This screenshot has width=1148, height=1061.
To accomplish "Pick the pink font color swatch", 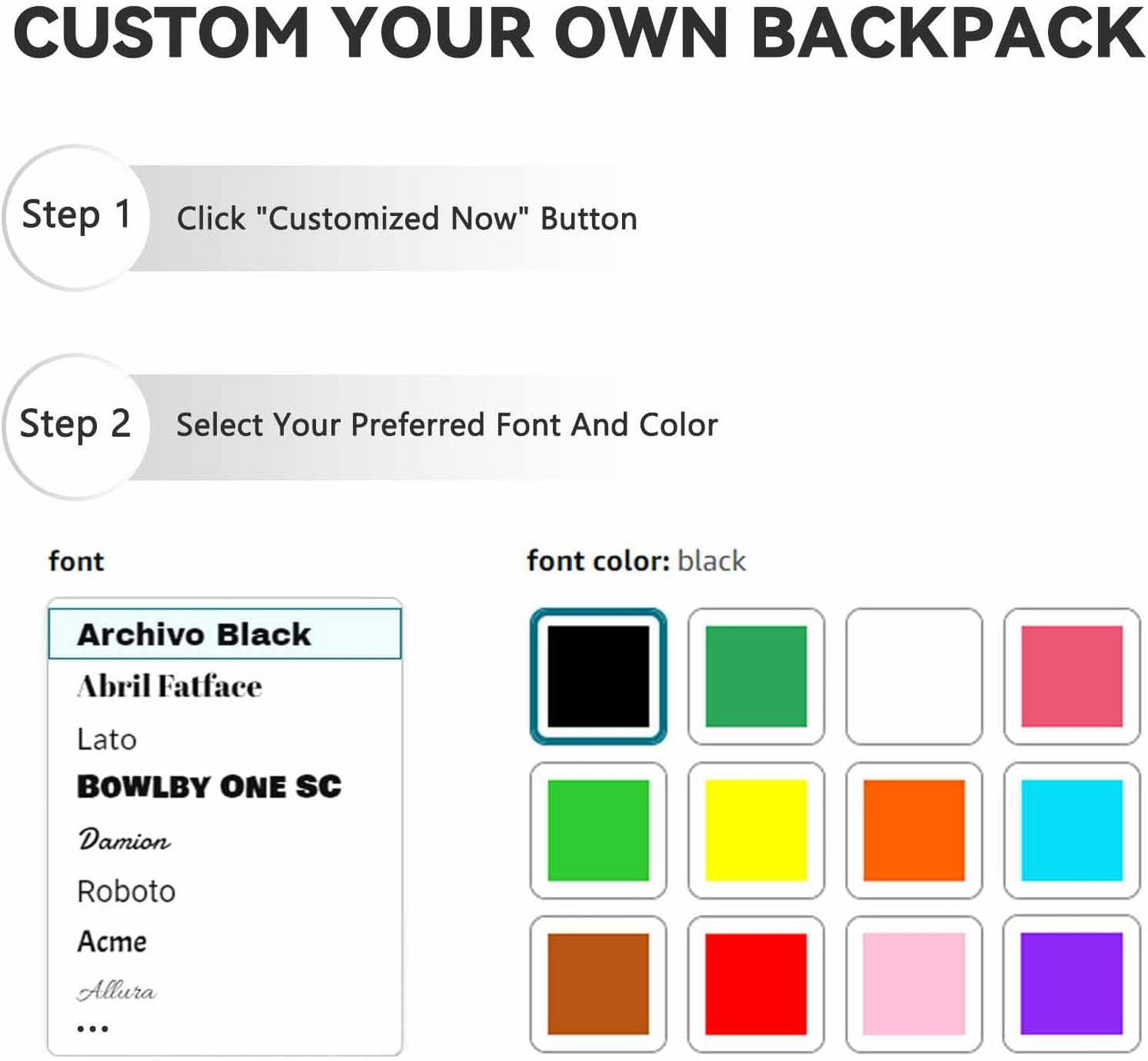I will click(1071, 676).
